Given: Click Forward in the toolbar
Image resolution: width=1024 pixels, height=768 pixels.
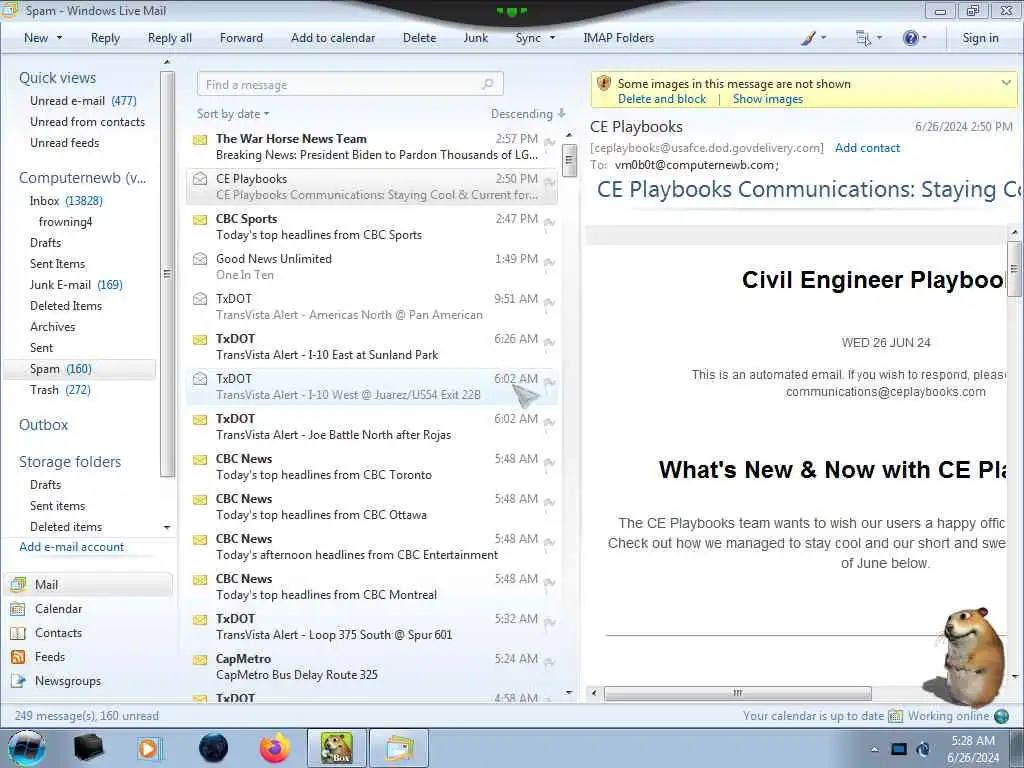Looking at the screenshot, I should coord(241,38).
